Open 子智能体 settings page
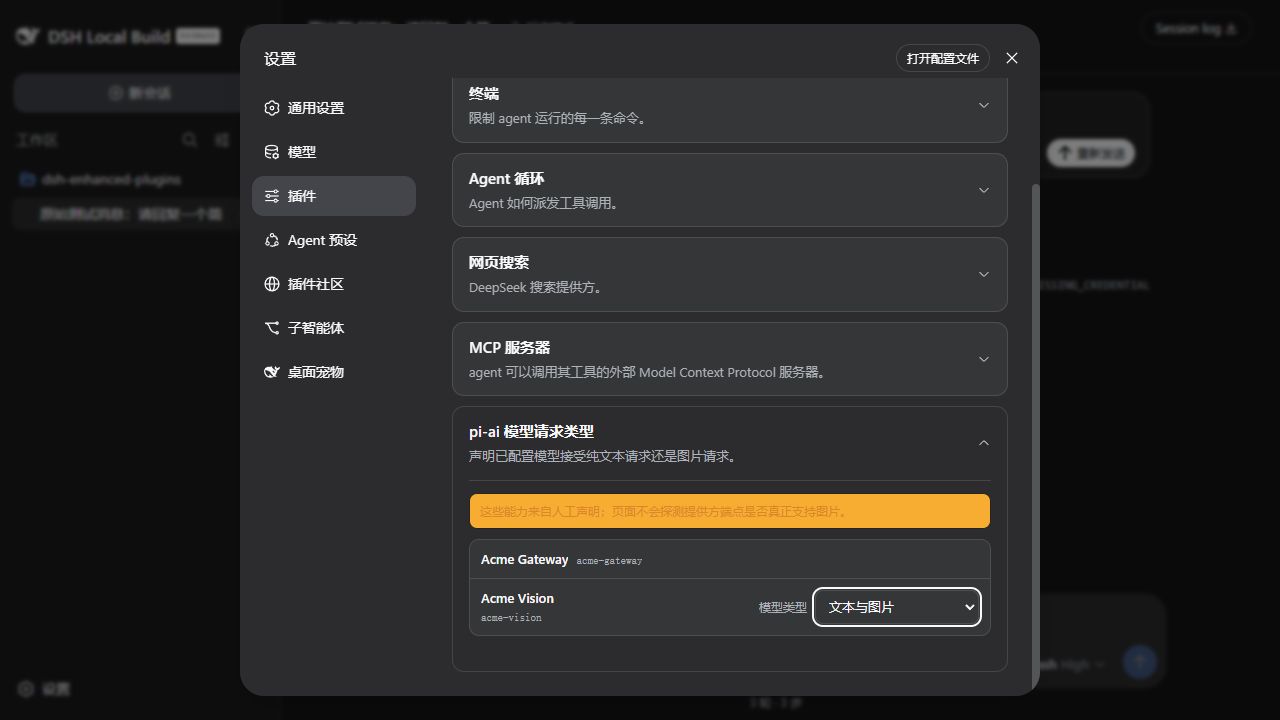 [334, 328]
